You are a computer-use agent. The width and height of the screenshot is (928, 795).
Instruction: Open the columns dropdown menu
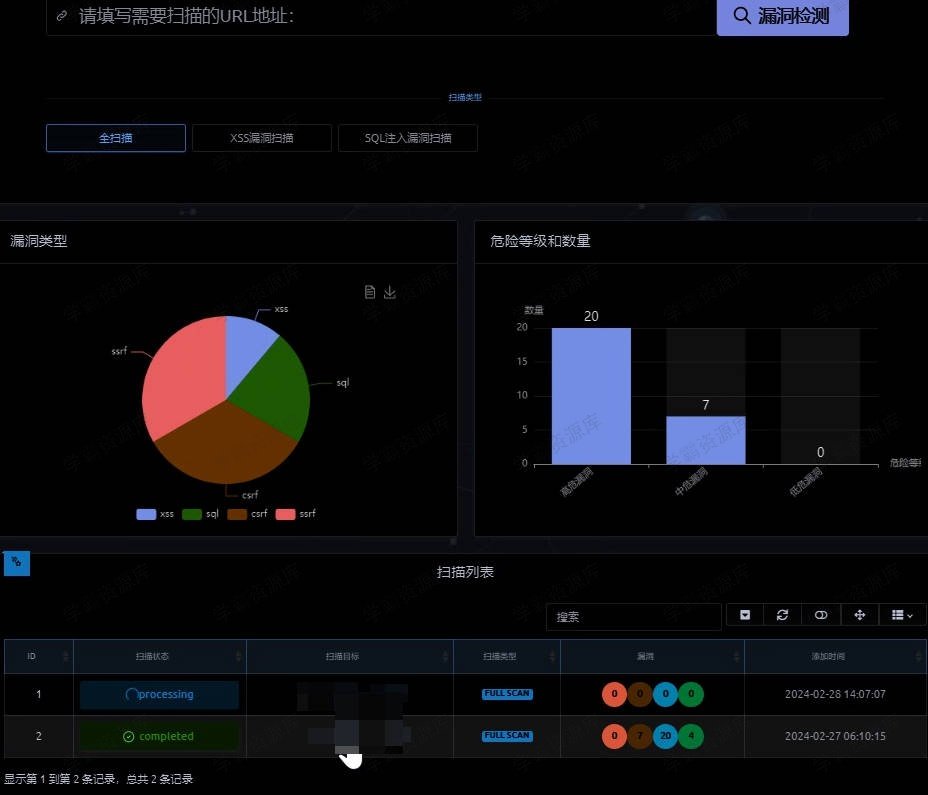click(x=903, y=616)
